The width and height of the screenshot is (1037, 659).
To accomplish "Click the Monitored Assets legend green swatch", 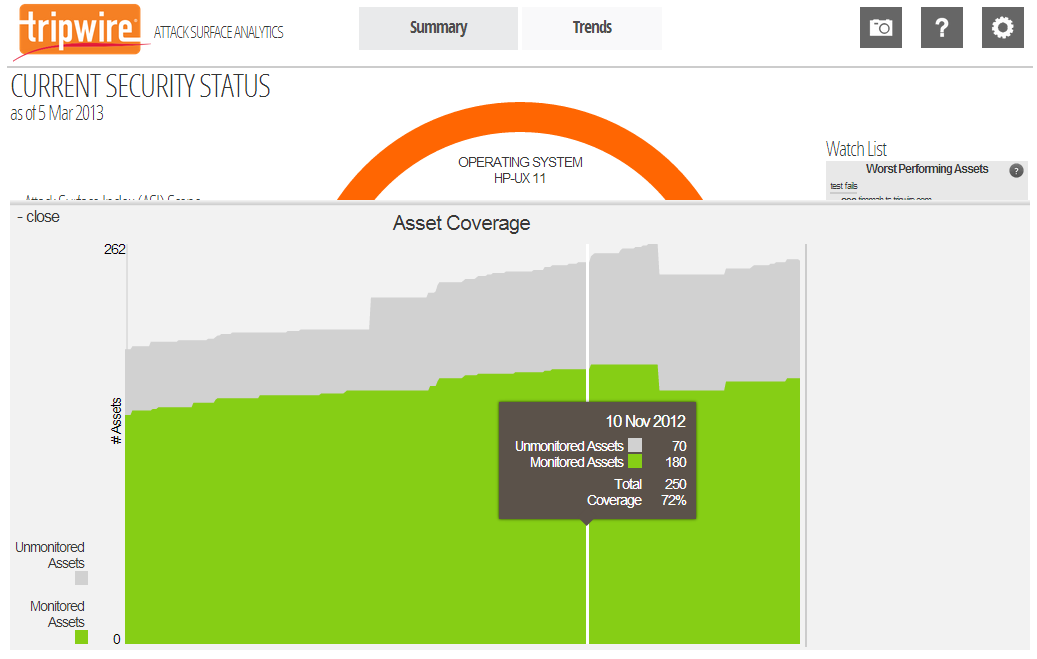I will tap(81, 637).
